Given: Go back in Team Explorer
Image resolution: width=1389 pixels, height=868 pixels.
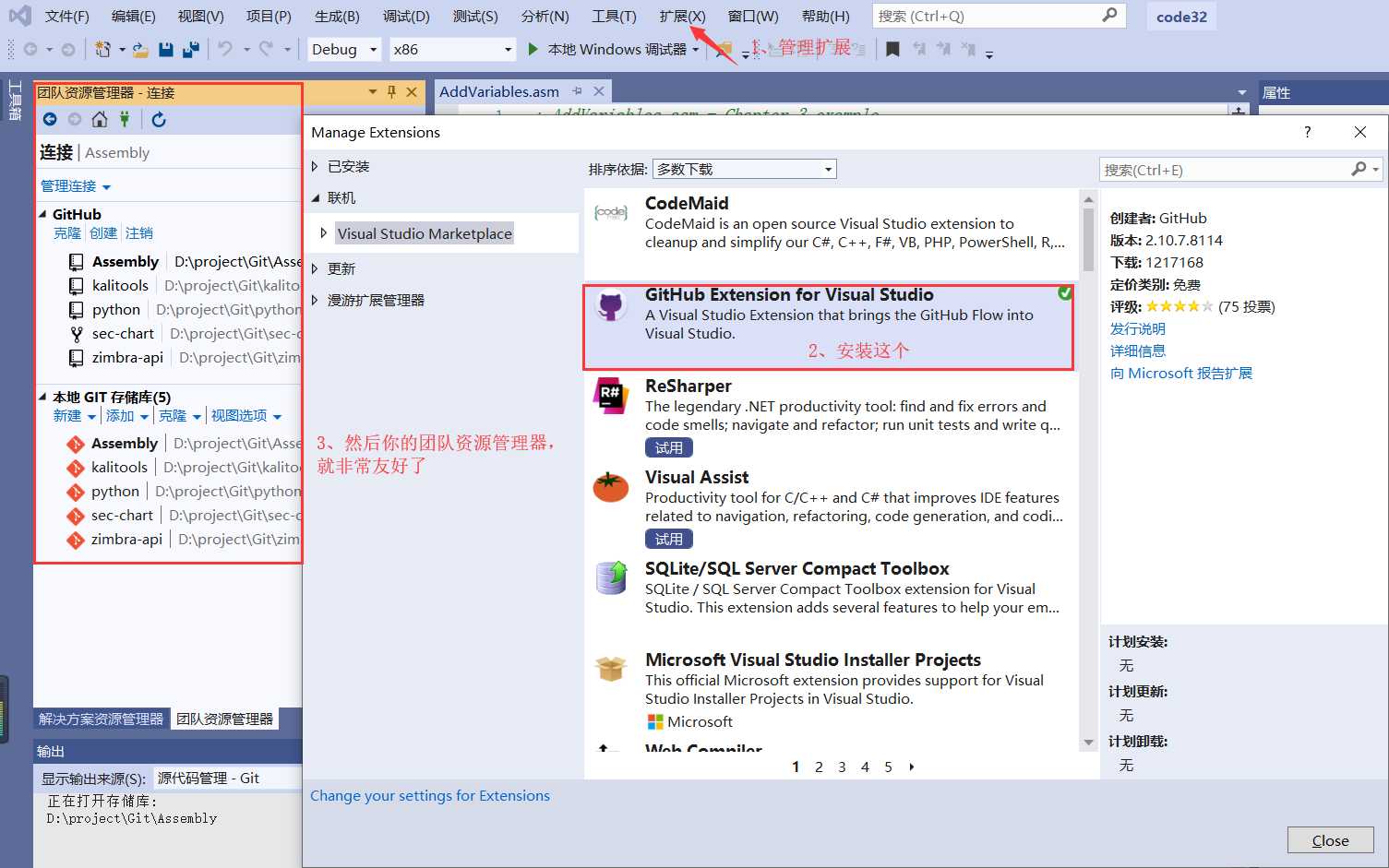Looking at the screenshot, I should click(50, 119).
